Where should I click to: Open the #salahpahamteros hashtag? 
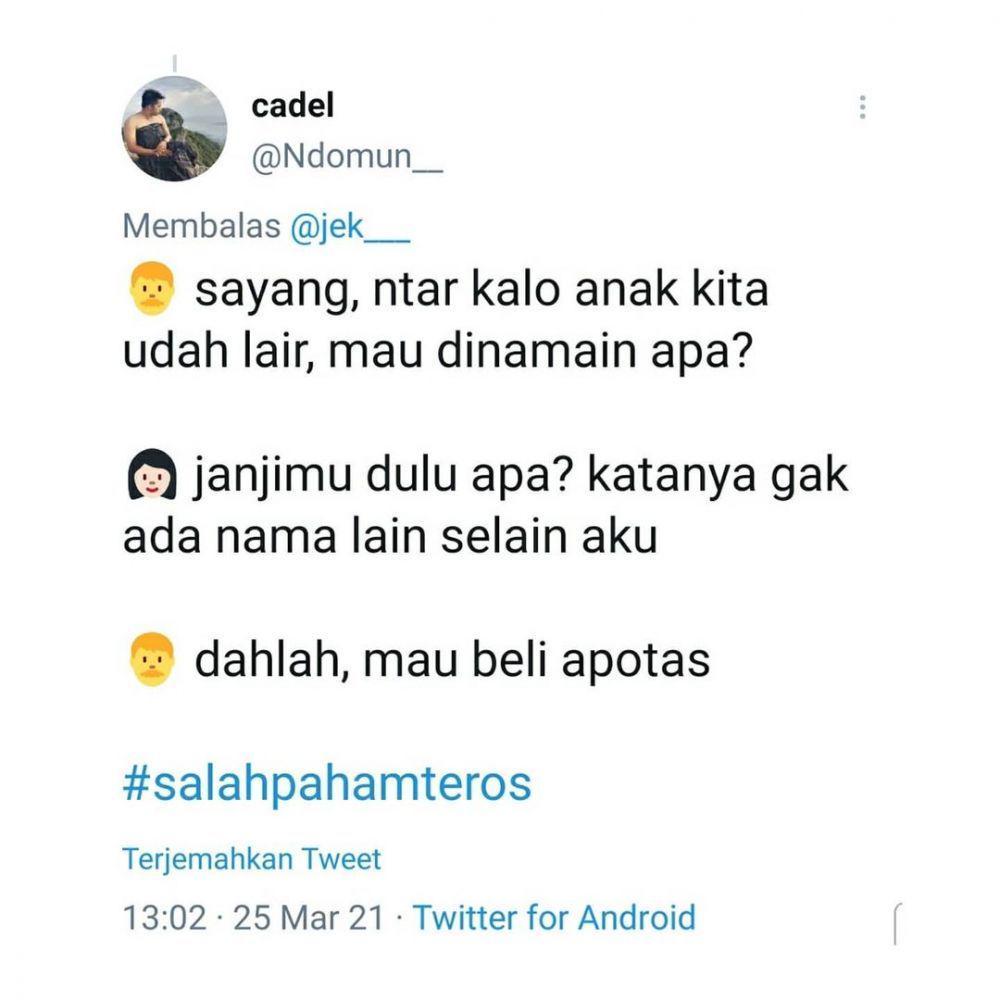(x=327, y=784)
